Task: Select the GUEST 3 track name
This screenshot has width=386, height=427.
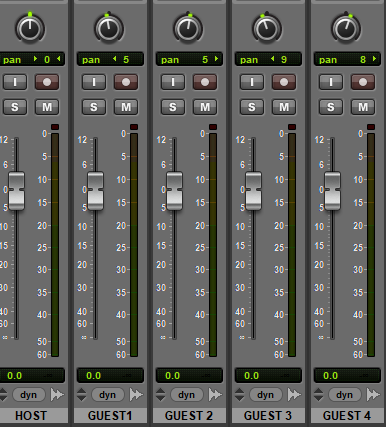Action: [x=268, y=416]
